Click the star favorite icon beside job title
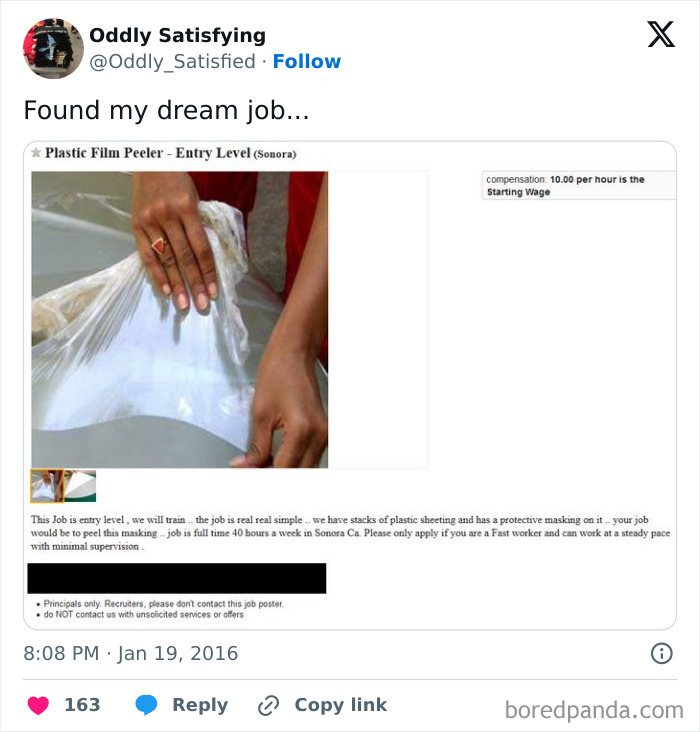The image size is (700, 732). click(x=36, y=153)
